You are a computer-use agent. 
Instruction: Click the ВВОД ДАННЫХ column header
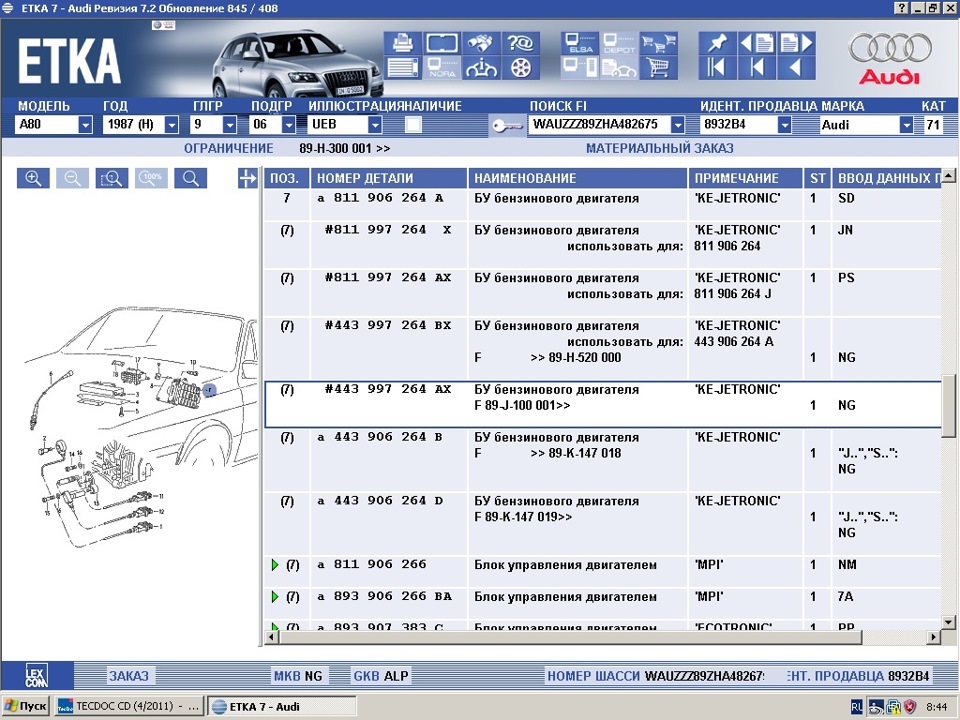[887, 178]
